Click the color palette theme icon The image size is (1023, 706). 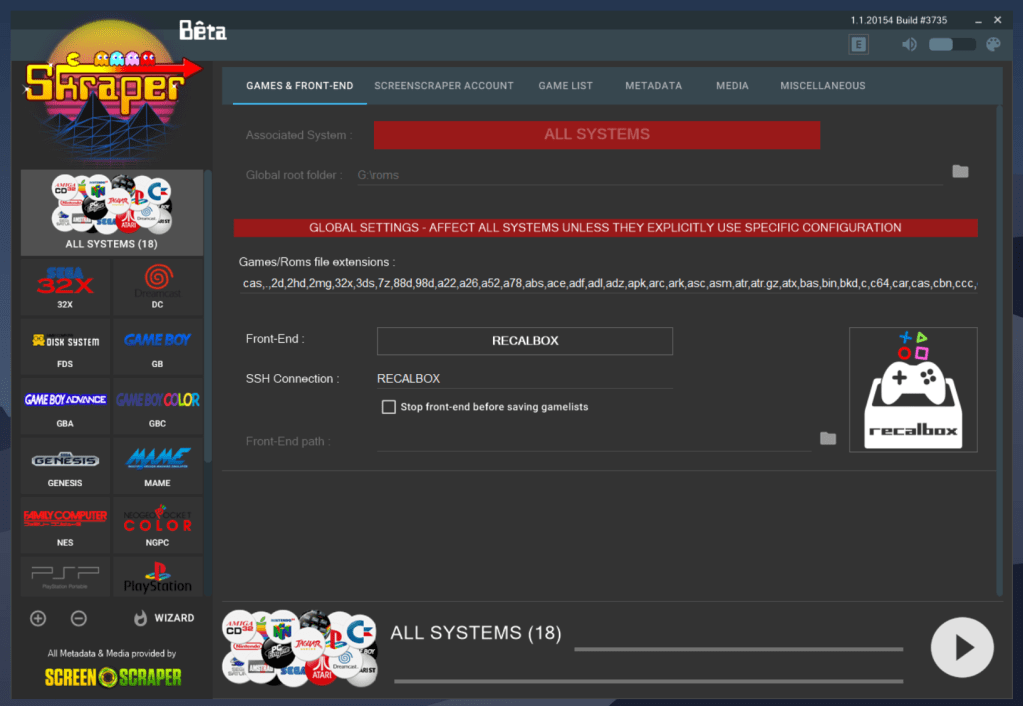pyautogui.click(x=993, y=44)
